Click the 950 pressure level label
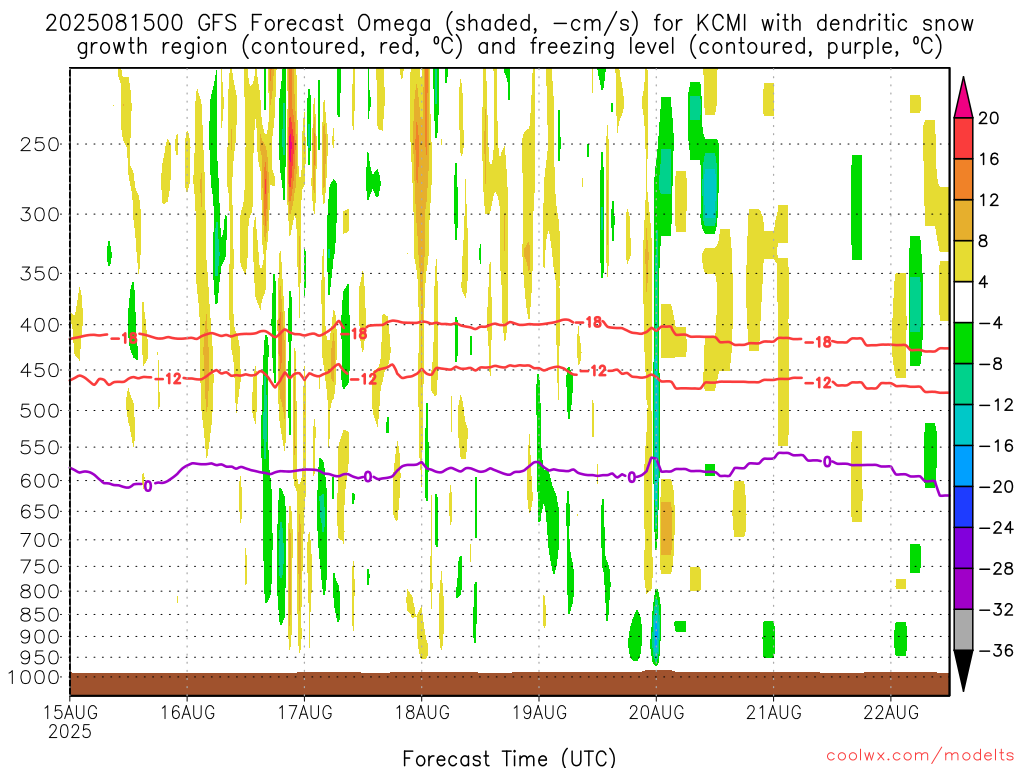The height and width of the screenshot is (768, 1024). (x=40, y=658)
